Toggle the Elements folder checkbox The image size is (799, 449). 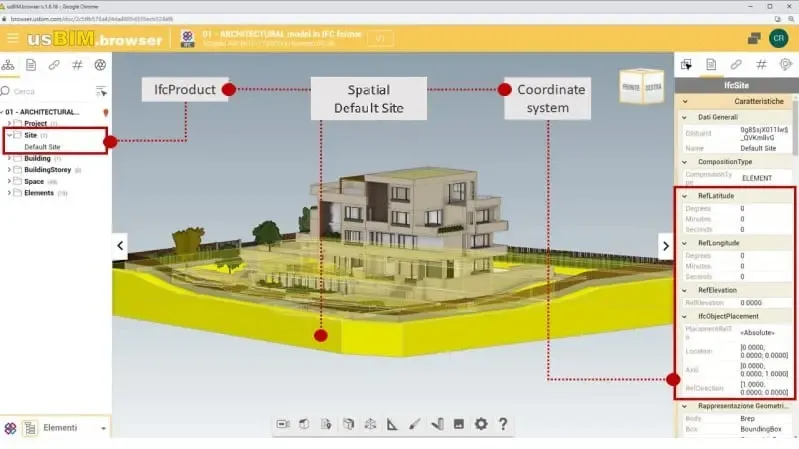18,193
